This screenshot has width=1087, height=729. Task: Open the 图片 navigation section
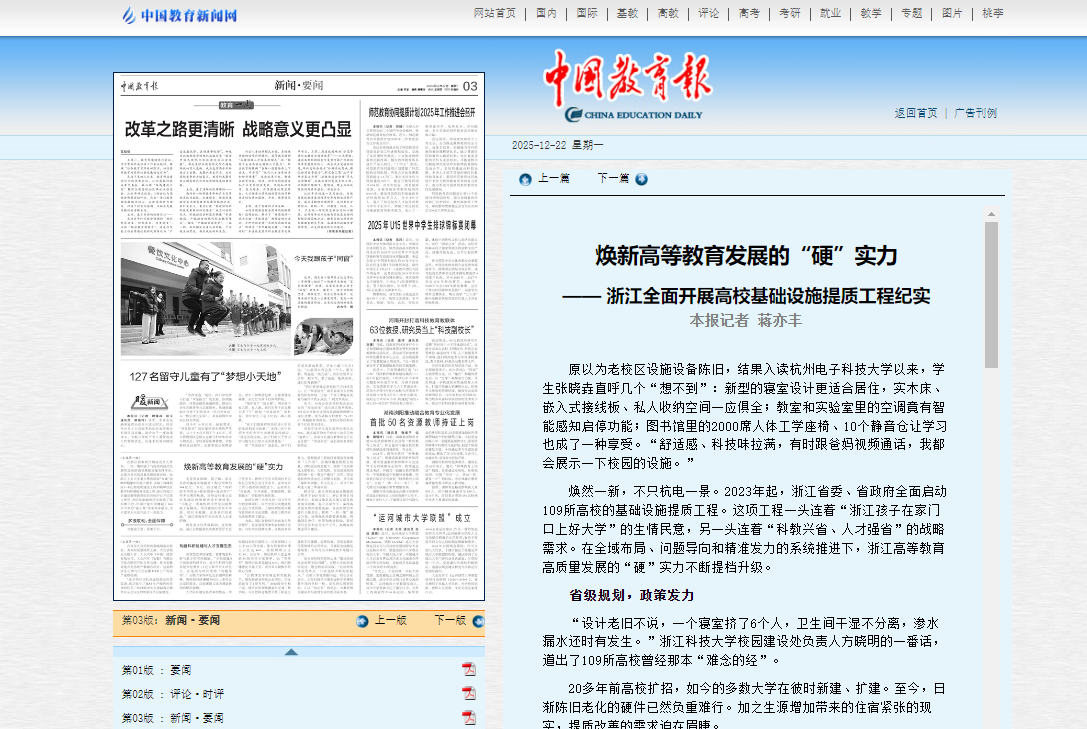coord(952,13)
